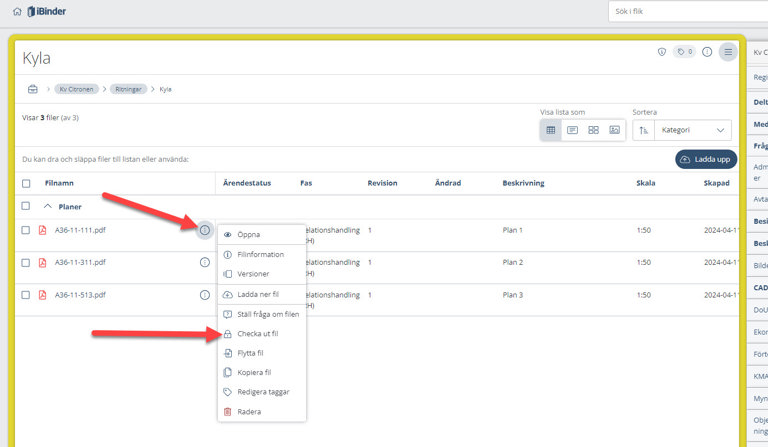Focus the Sök i flik search field
The width and height of the screenshot is (768, 447).
click(688, 11)
